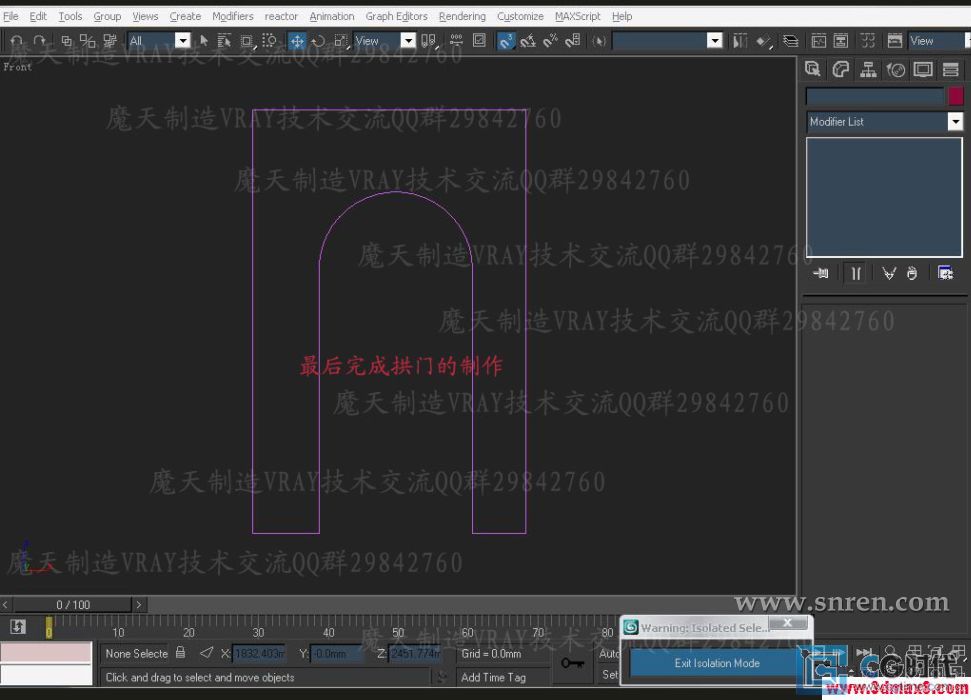971x700 pixels.
Task: Switch to the Hierarchy panel tab
Action: pos(868,69)
